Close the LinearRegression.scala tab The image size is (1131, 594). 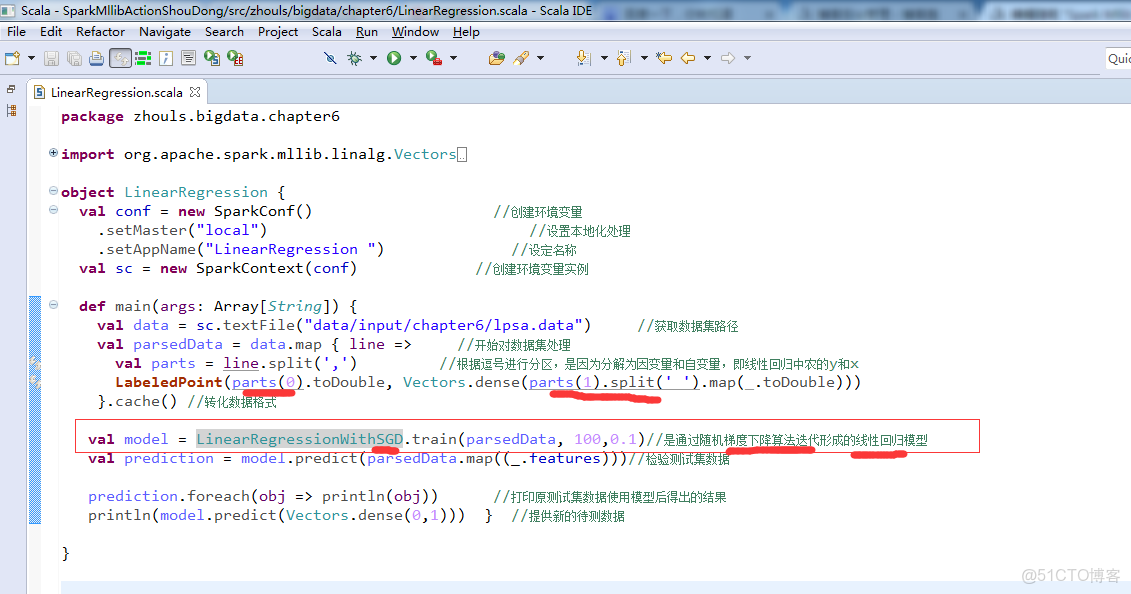coord(195,92)
